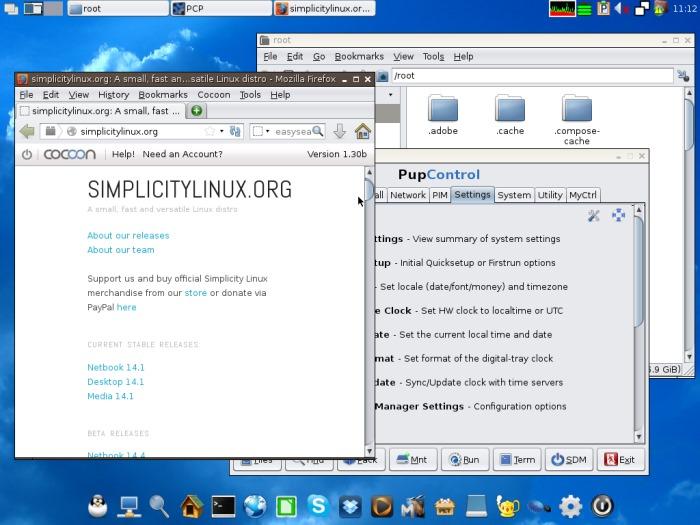Select the PIM tab in PupControl
This screenshot has height=525, width=700.
coord(440,195)
